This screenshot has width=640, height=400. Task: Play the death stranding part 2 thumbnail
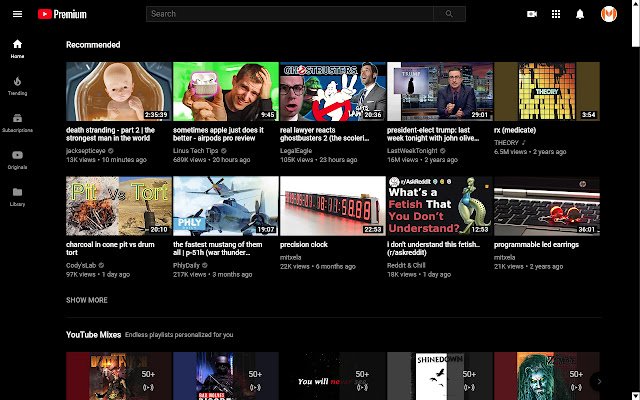click(x=119, y=91)
